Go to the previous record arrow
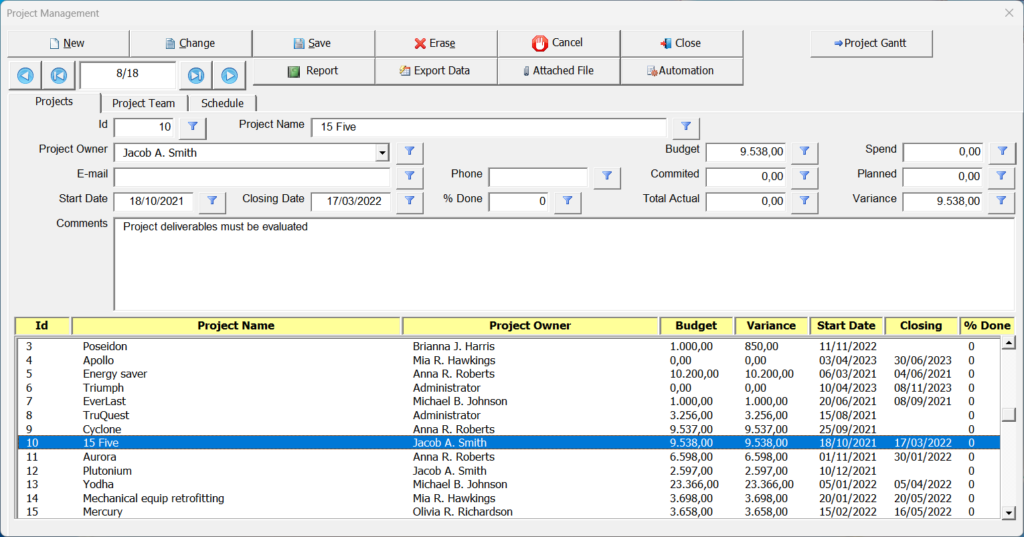 pyautogui.click(x=25, y=75)
